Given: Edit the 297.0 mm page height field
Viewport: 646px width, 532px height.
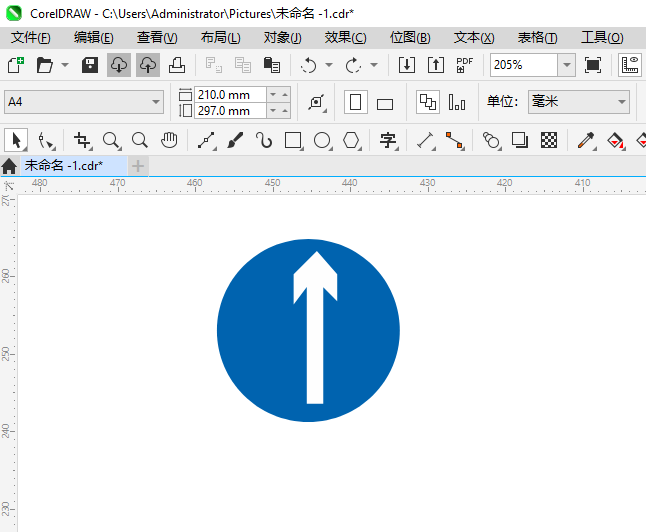Looking at the screenshot, I should pos(230,111).
